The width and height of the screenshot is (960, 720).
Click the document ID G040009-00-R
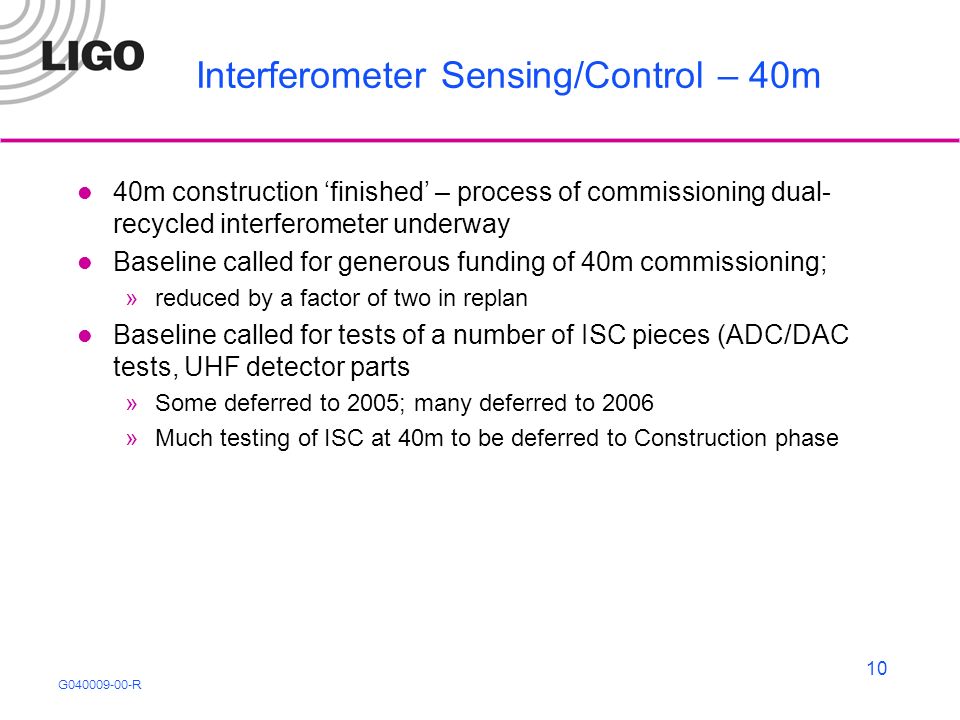(x=100, y=684)
